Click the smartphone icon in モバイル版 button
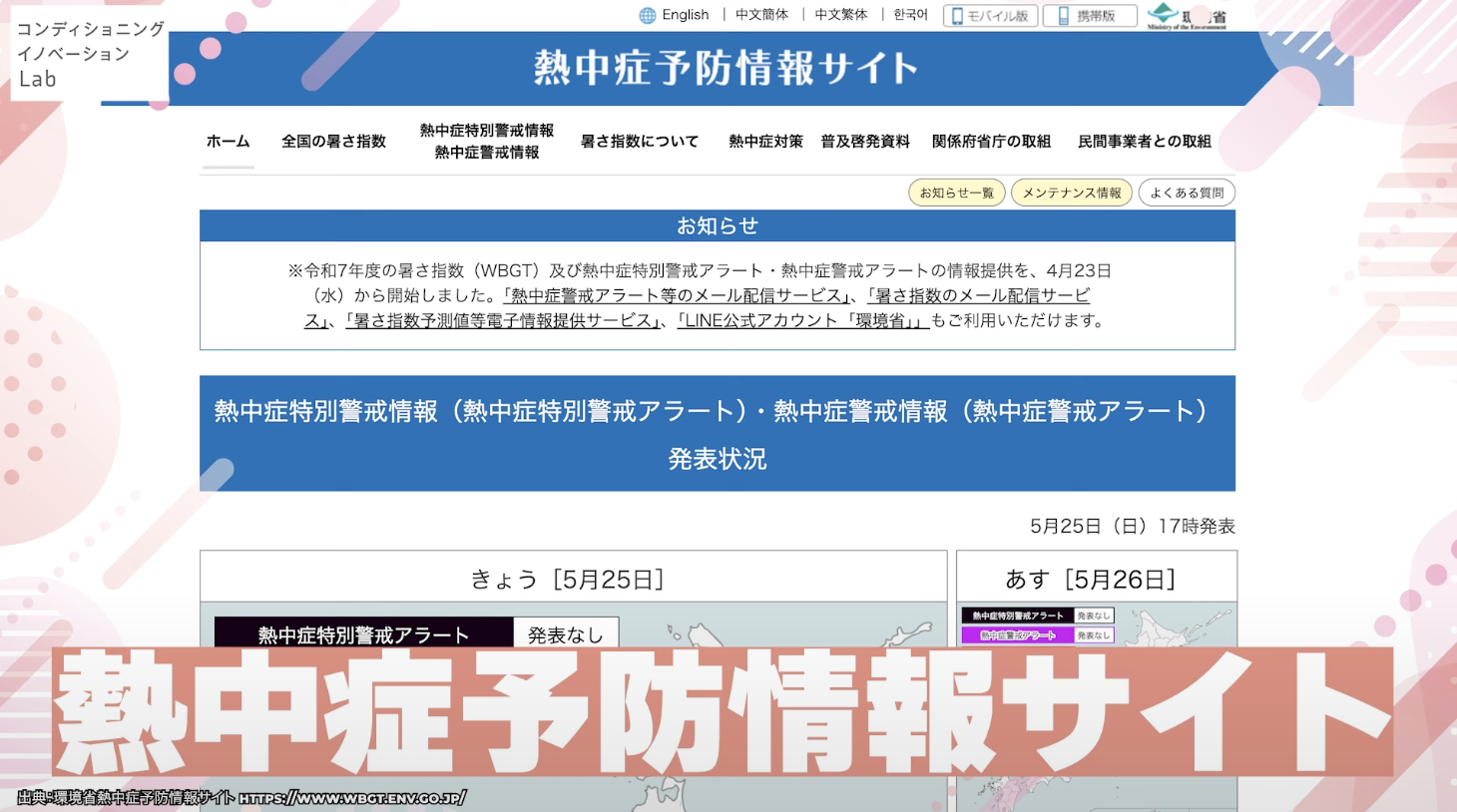 (x=957, y=16)
